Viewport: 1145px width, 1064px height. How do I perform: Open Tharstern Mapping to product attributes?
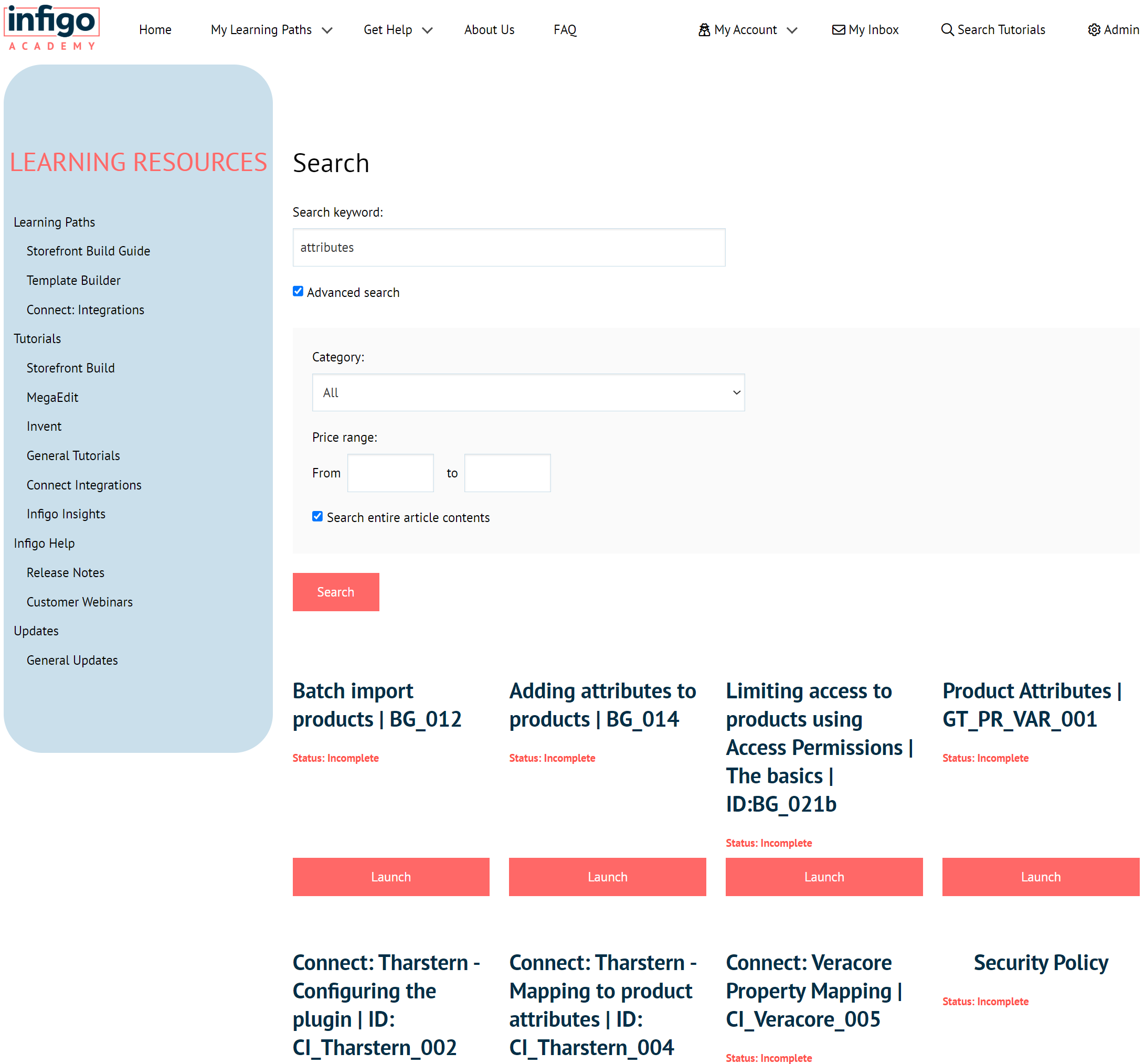coord(602,1005)
